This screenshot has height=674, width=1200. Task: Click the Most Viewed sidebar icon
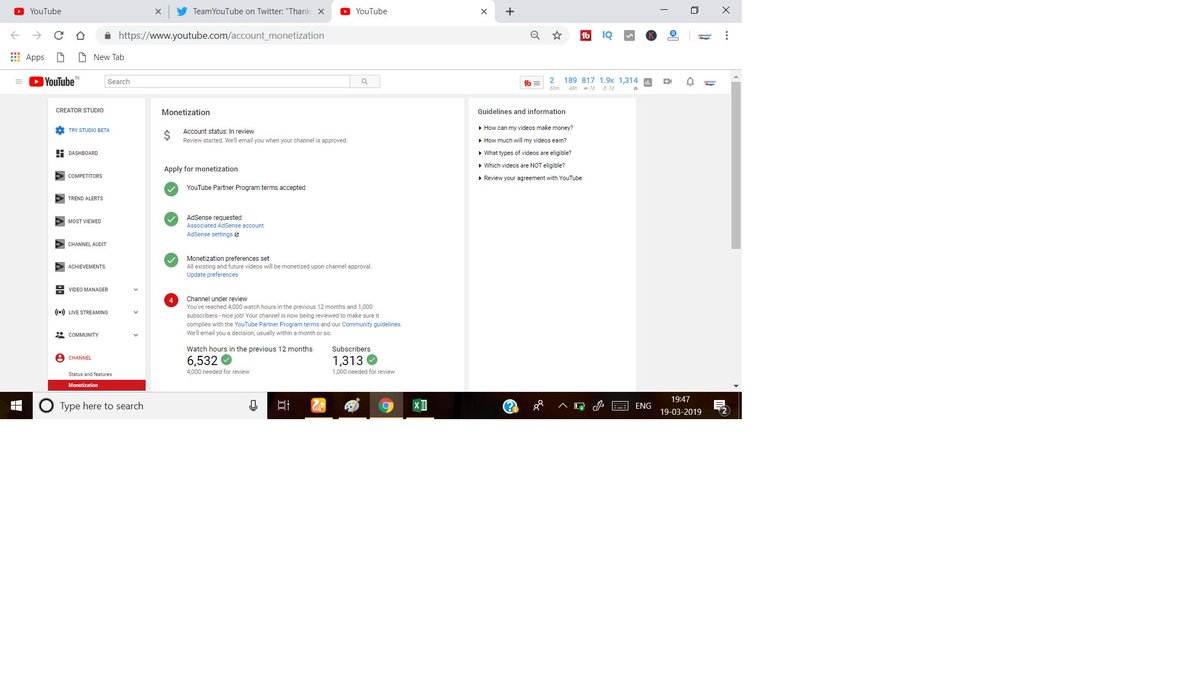[60, 221]
